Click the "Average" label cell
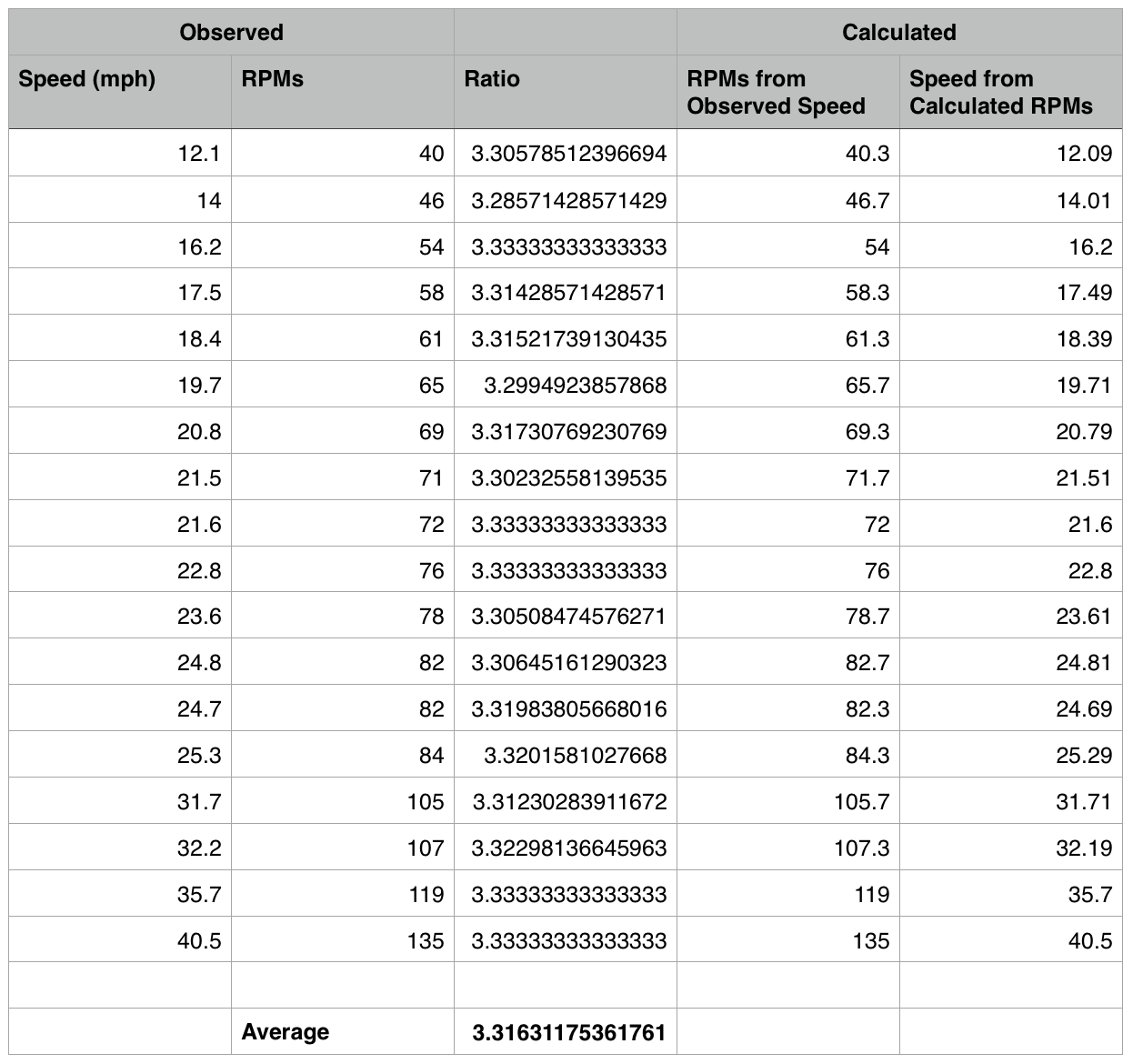This screenshot has width=1133, height=1064. click(286, 1032)
